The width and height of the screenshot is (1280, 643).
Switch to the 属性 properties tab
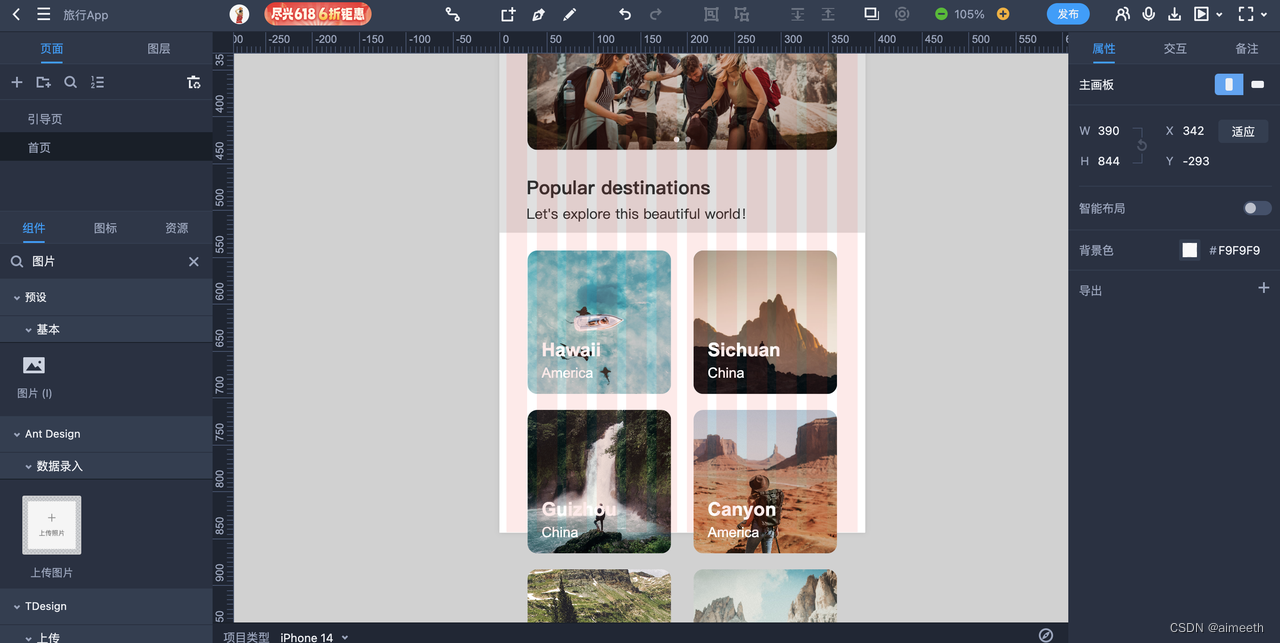click(1104, 48)
